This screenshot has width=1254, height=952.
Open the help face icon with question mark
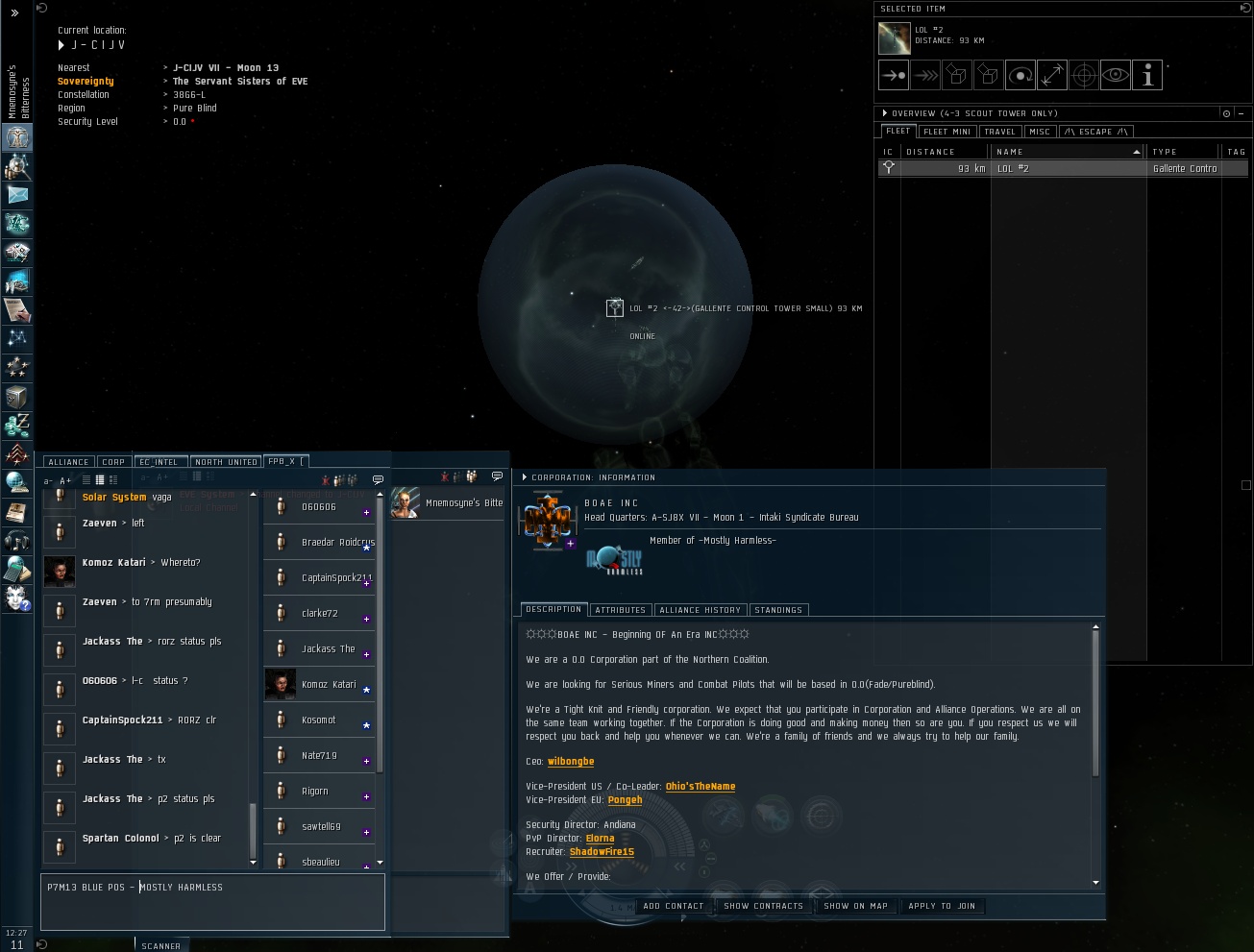point(17,598)
